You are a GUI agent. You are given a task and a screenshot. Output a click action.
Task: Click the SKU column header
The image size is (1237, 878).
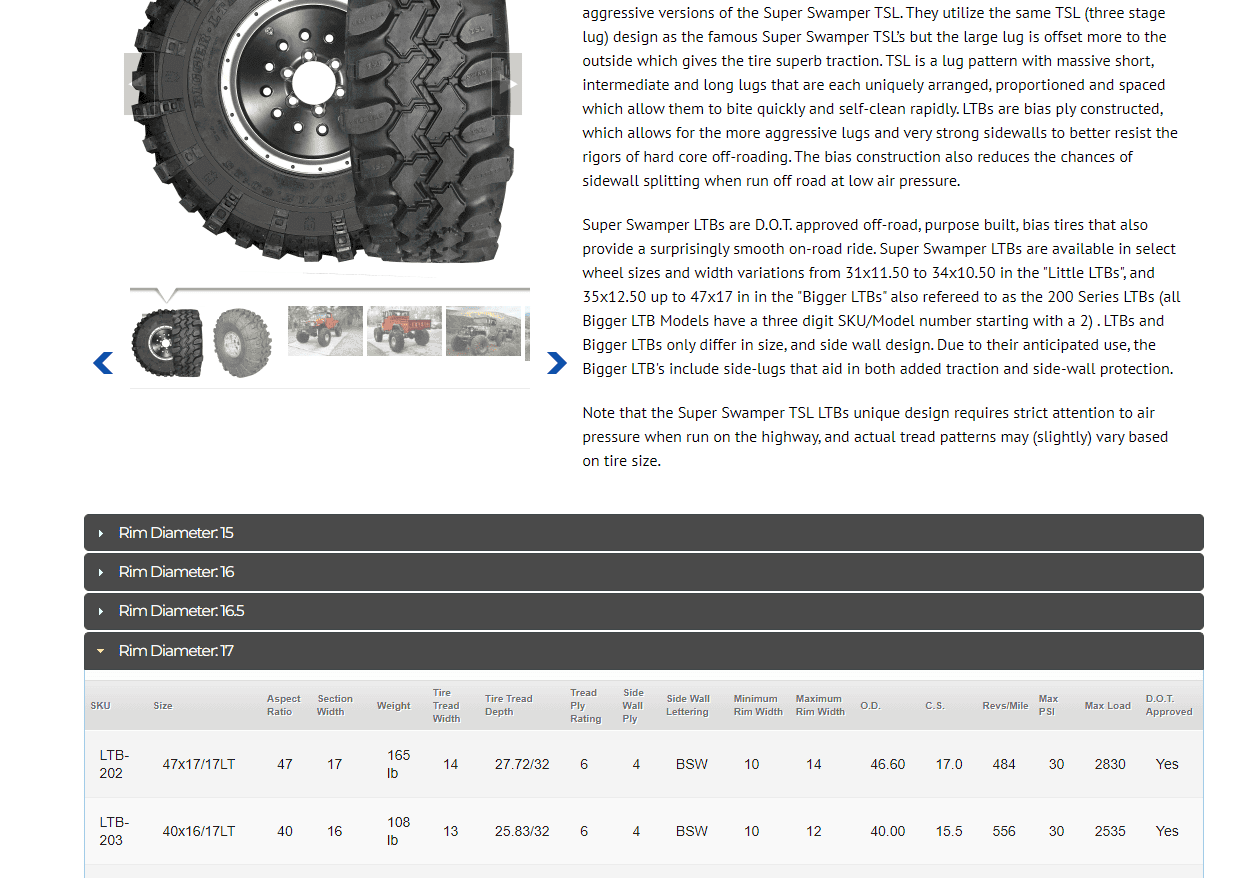tap(100, 706)
